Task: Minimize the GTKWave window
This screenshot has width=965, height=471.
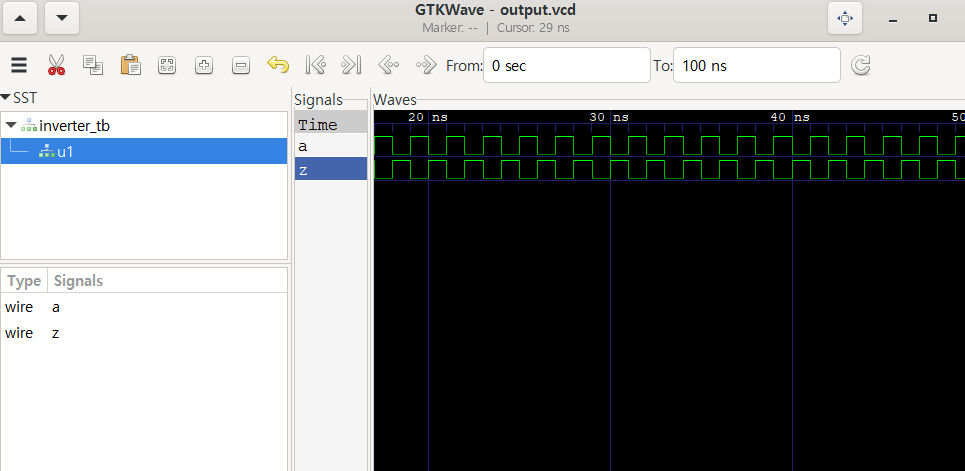Action: (893, 20)
